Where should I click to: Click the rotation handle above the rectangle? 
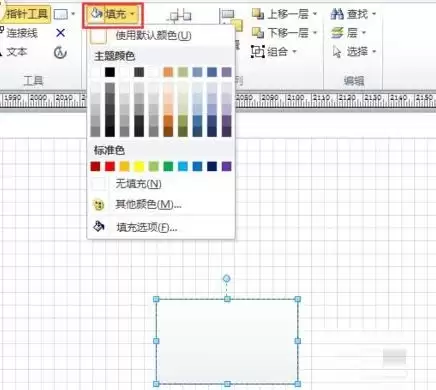point(227,278)
